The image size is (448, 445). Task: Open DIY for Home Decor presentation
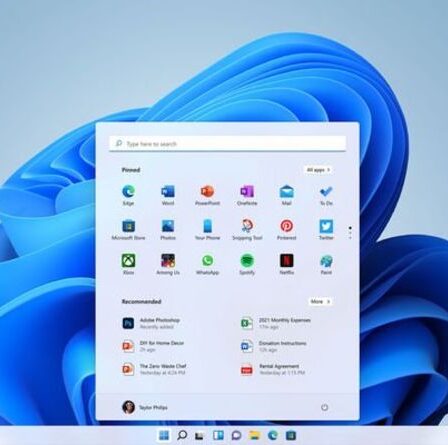[153, 346]
